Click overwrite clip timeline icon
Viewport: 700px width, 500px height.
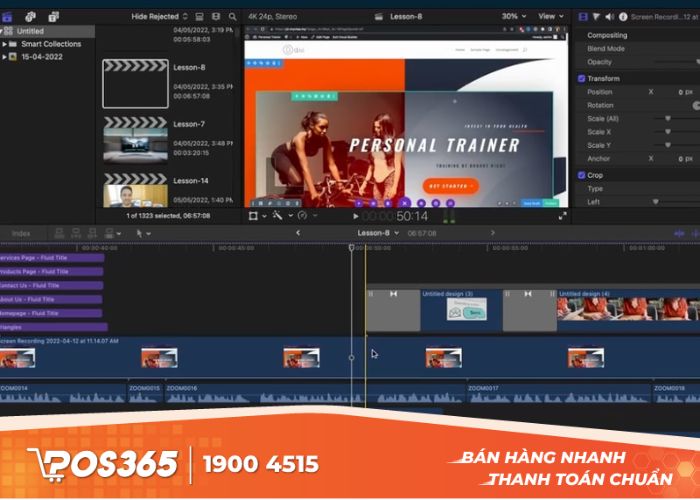pos(109,233)
